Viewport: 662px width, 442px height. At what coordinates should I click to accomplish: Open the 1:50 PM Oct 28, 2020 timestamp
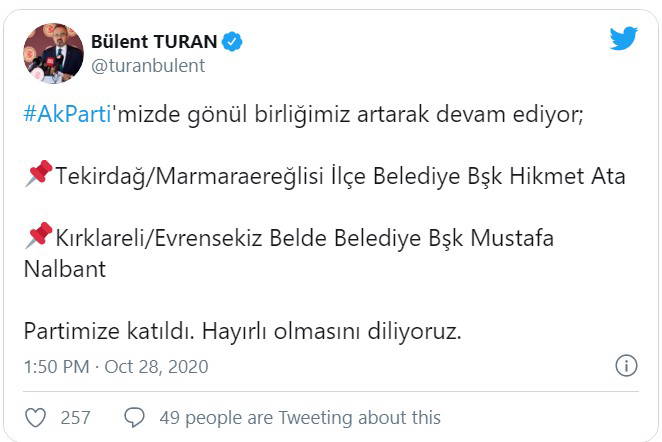point(115,366)
